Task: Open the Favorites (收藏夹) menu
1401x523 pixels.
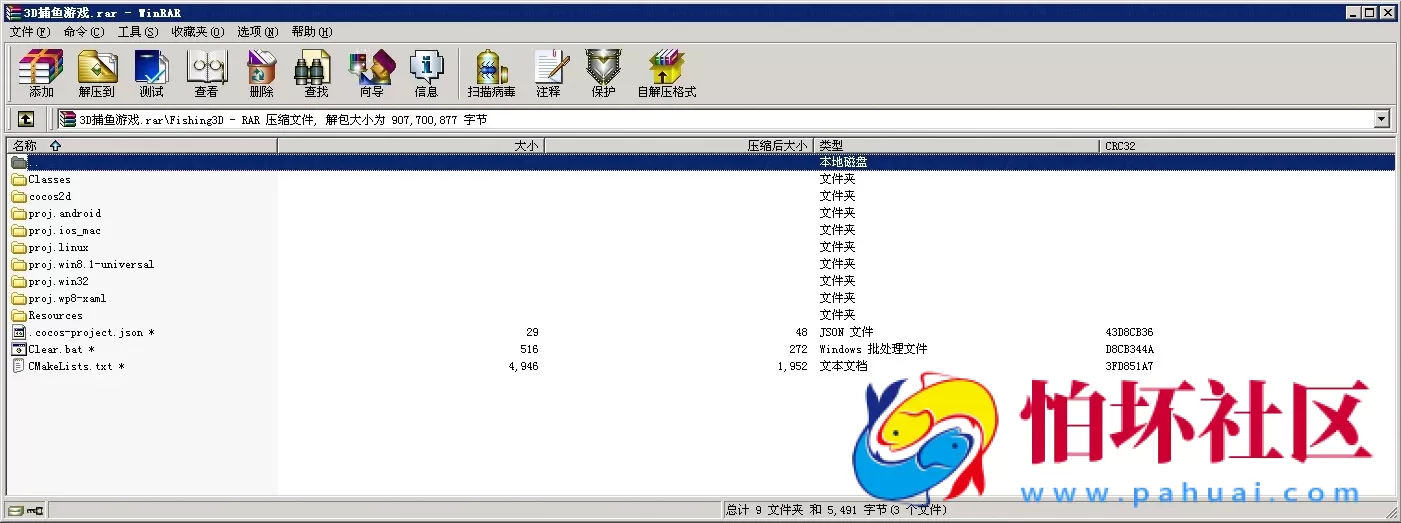Action: pyautogui.click(x=197, y=32)
